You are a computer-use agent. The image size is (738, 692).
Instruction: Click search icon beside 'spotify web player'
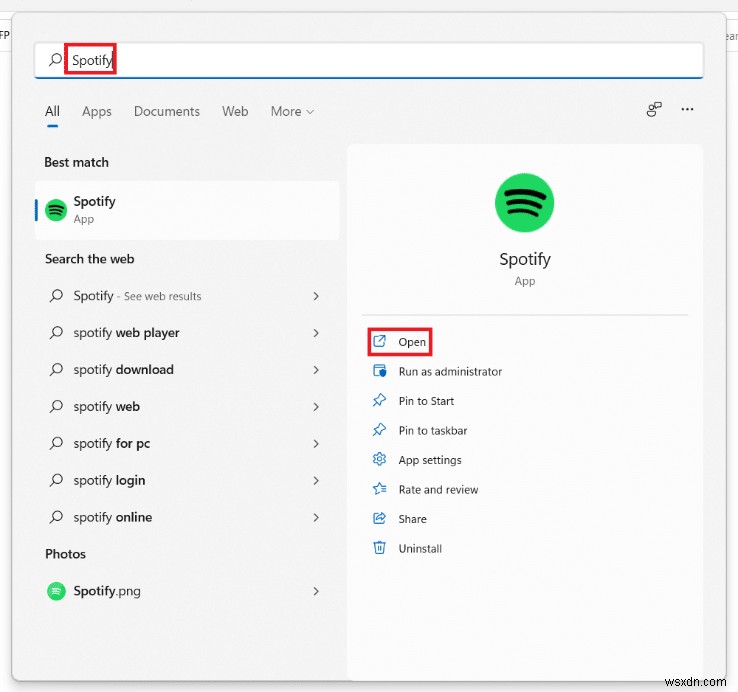click(x=56, y=332)
